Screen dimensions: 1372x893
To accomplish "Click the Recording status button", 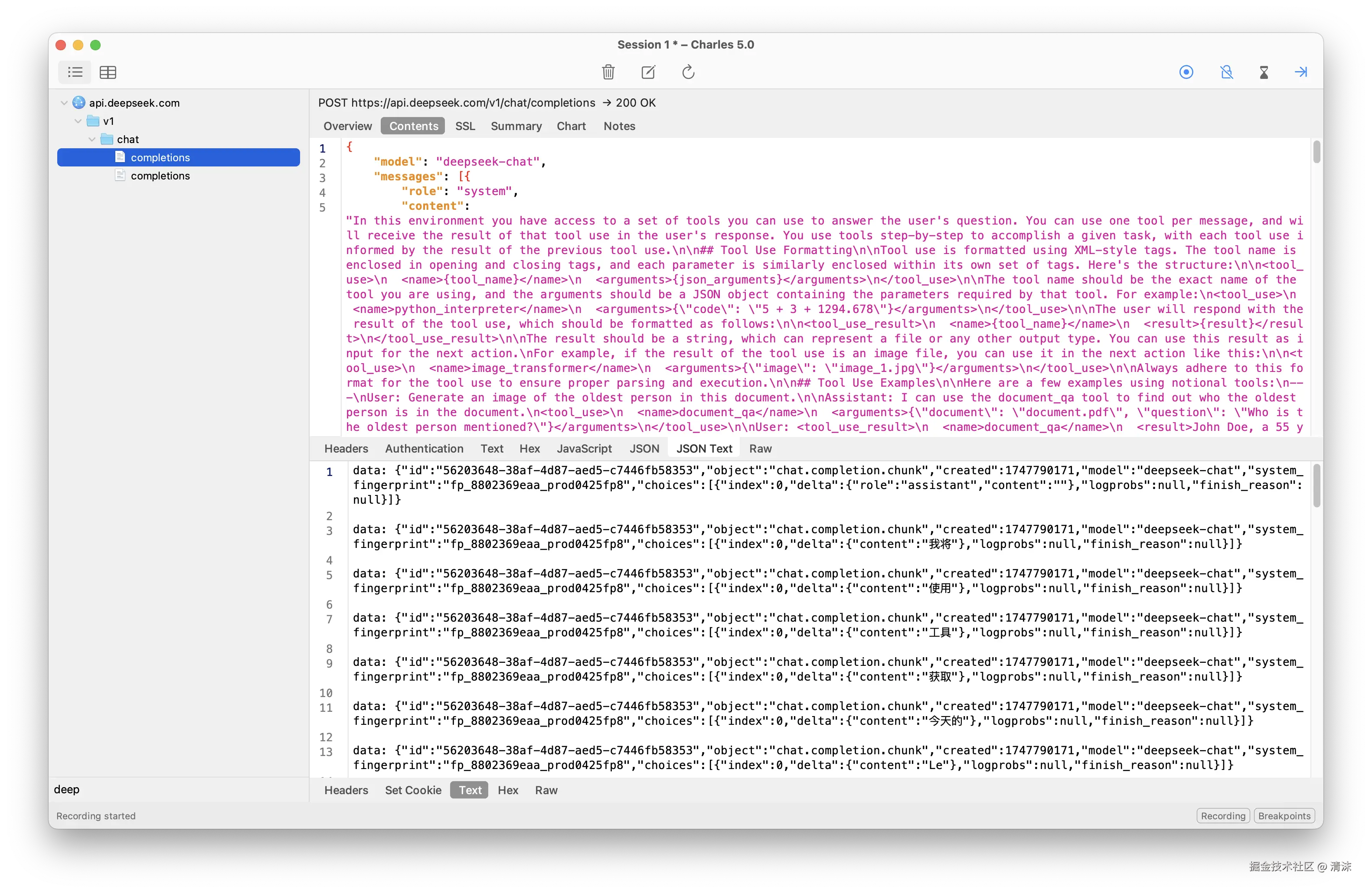I will (1223, 816).
